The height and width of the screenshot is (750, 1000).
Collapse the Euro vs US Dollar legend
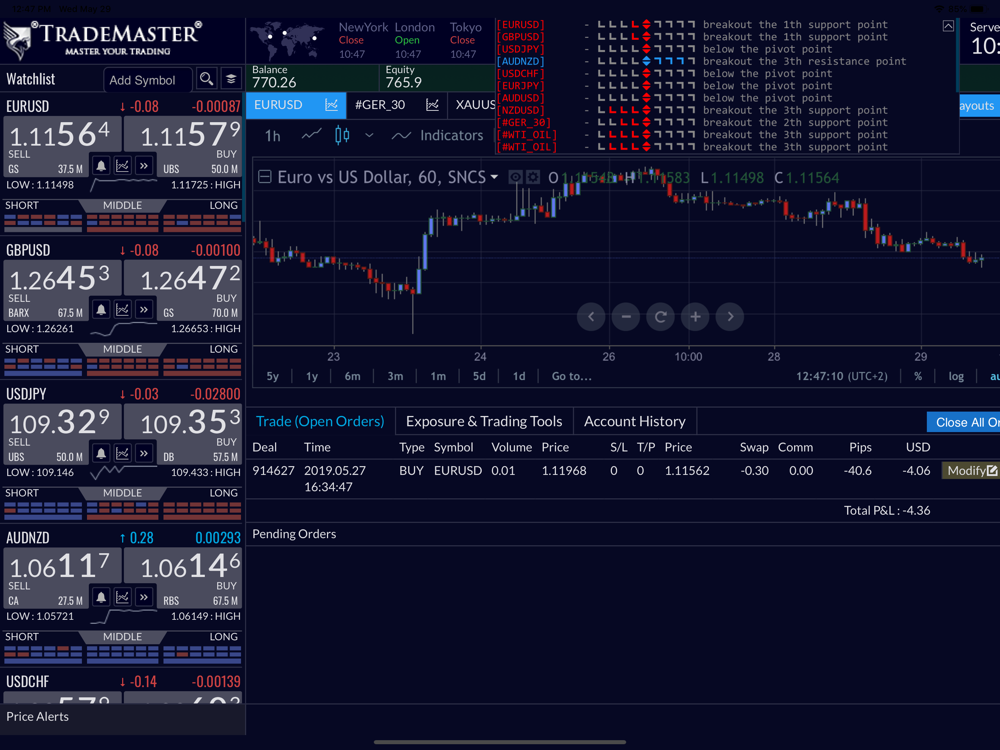265,177
